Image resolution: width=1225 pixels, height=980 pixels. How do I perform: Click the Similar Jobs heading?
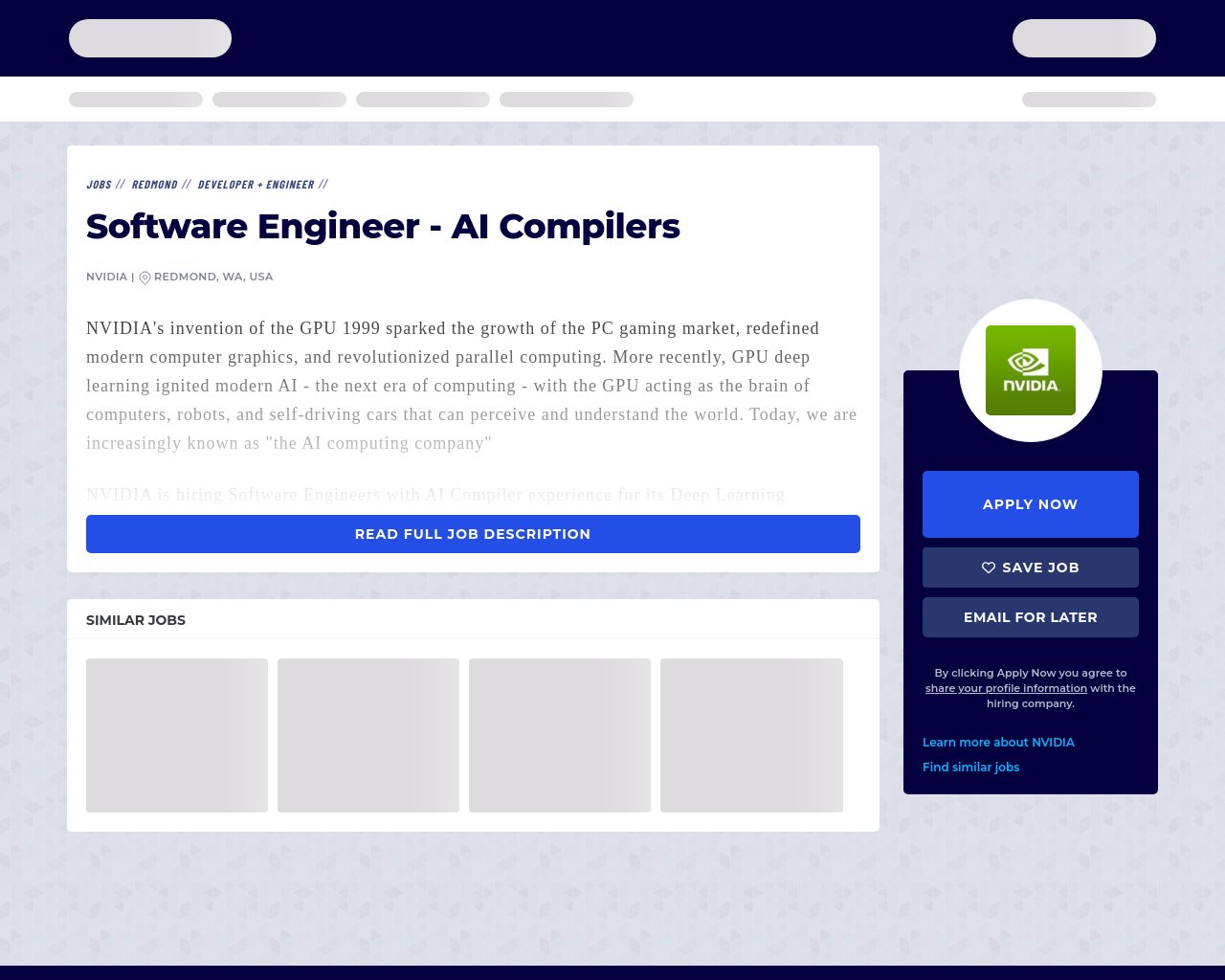[x=136, y=620]
